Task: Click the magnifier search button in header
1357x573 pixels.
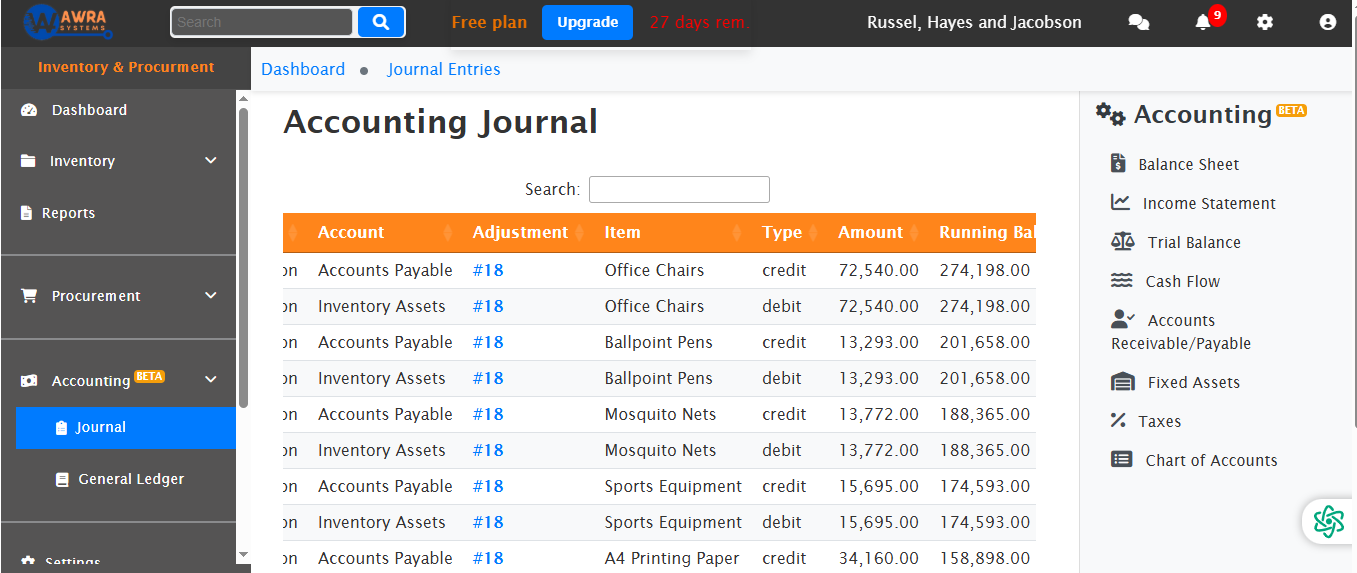Action: click(x=381, y=22)
